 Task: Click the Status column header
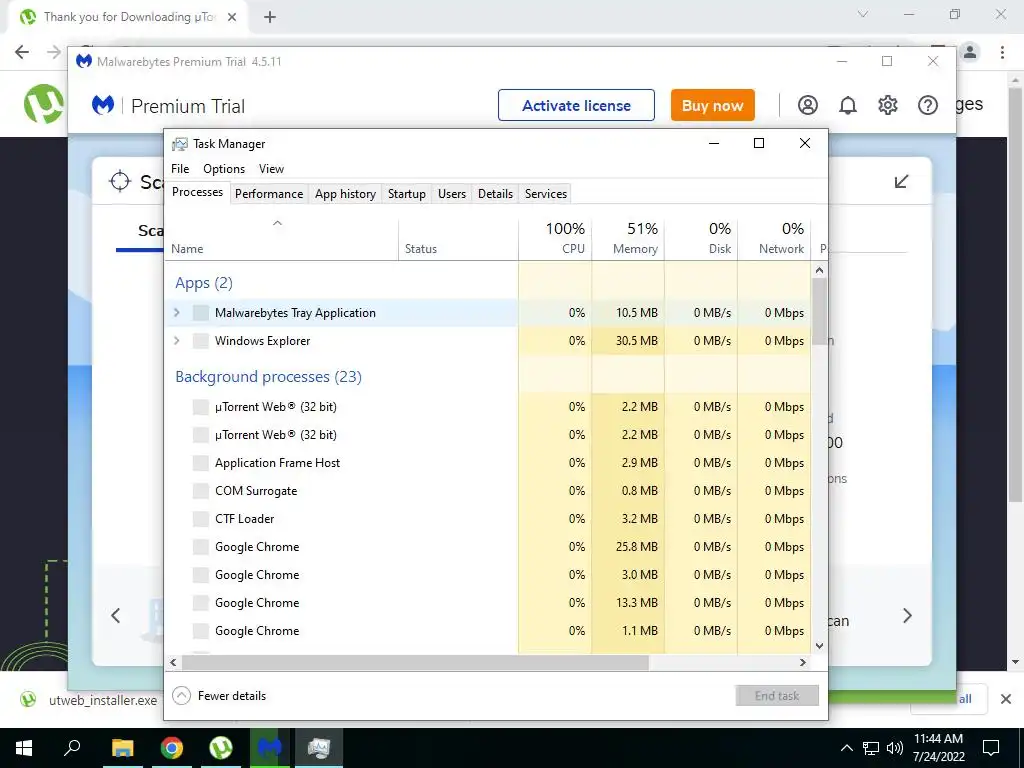tap(458, 239)
